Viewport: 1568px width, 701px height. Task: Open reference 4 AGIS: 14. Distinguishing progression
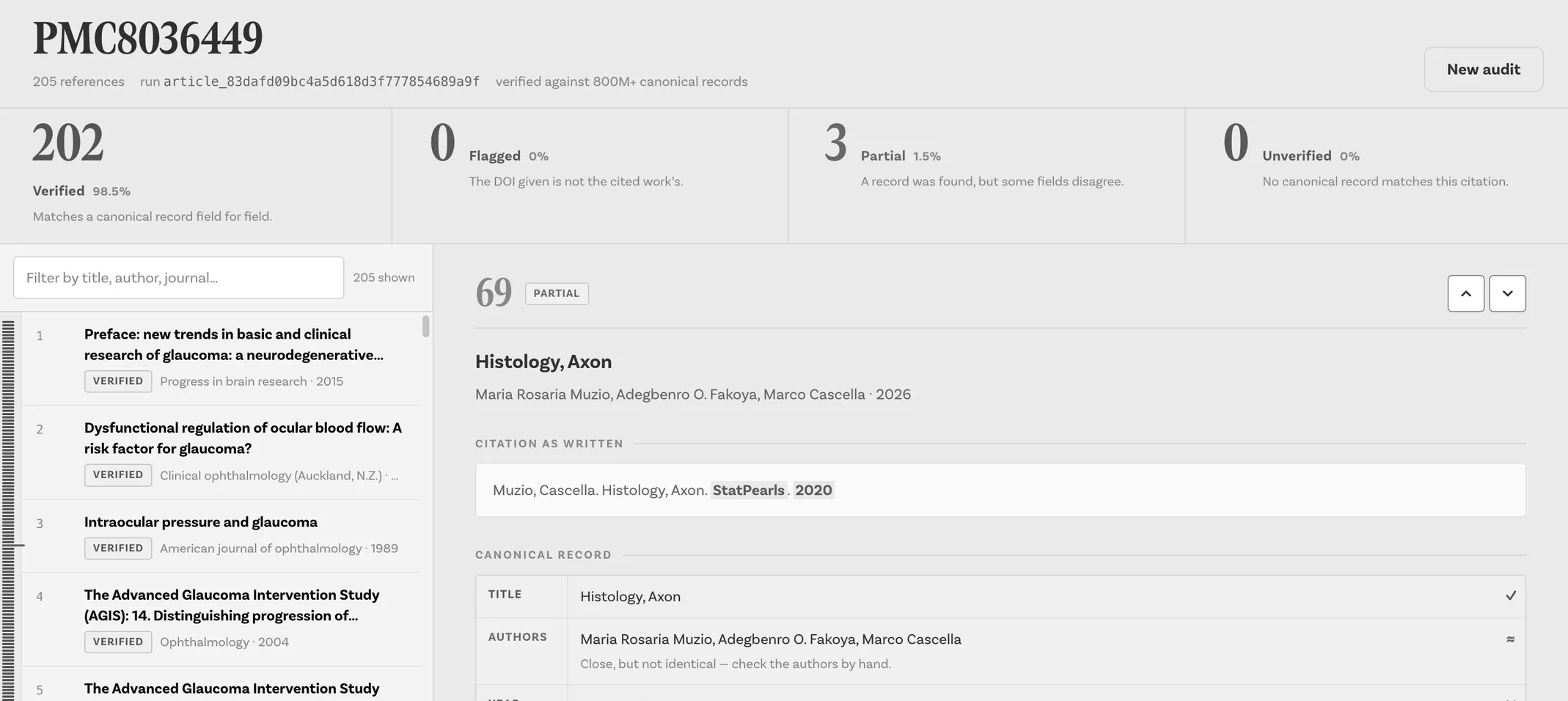pos(220,620)
